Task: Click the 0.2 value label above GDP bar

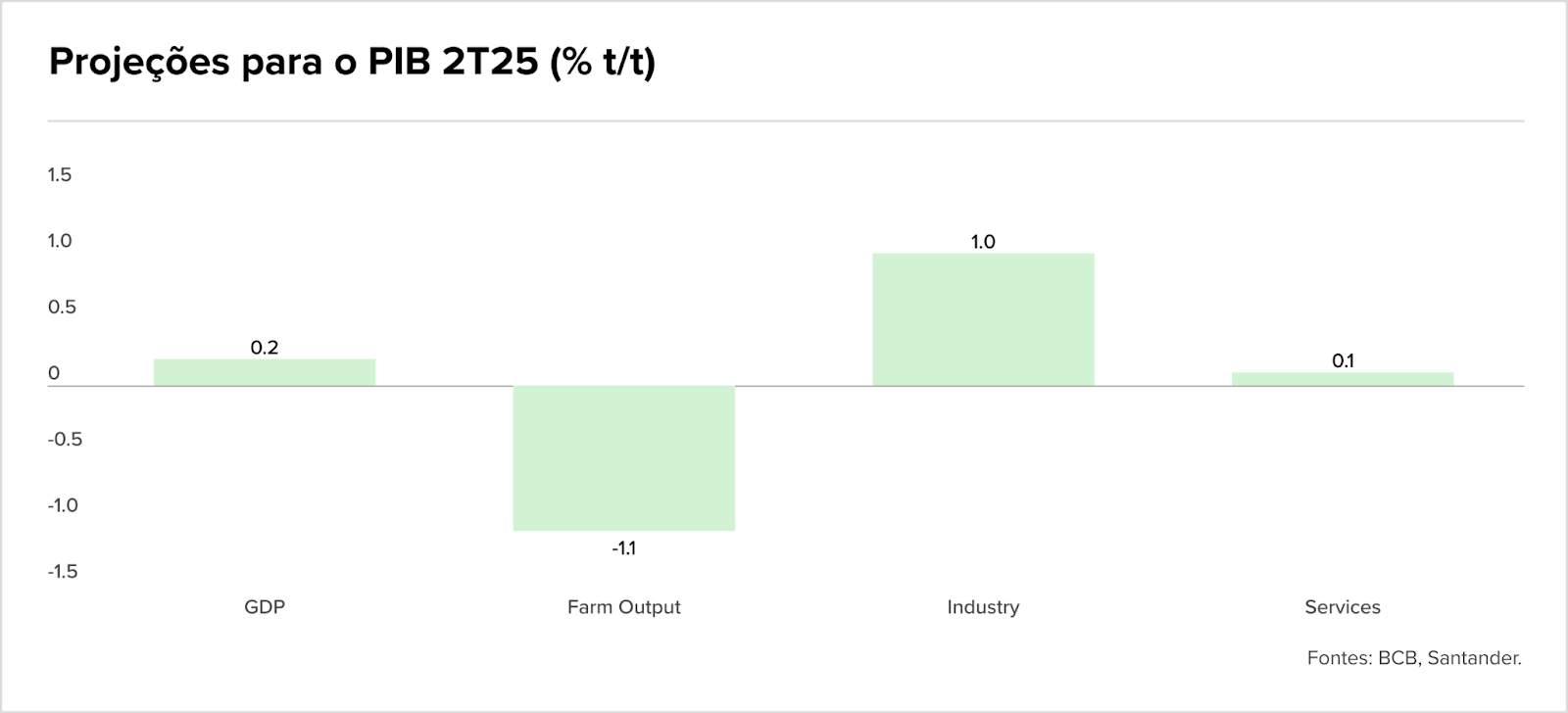Action: (x=265, y=348)
